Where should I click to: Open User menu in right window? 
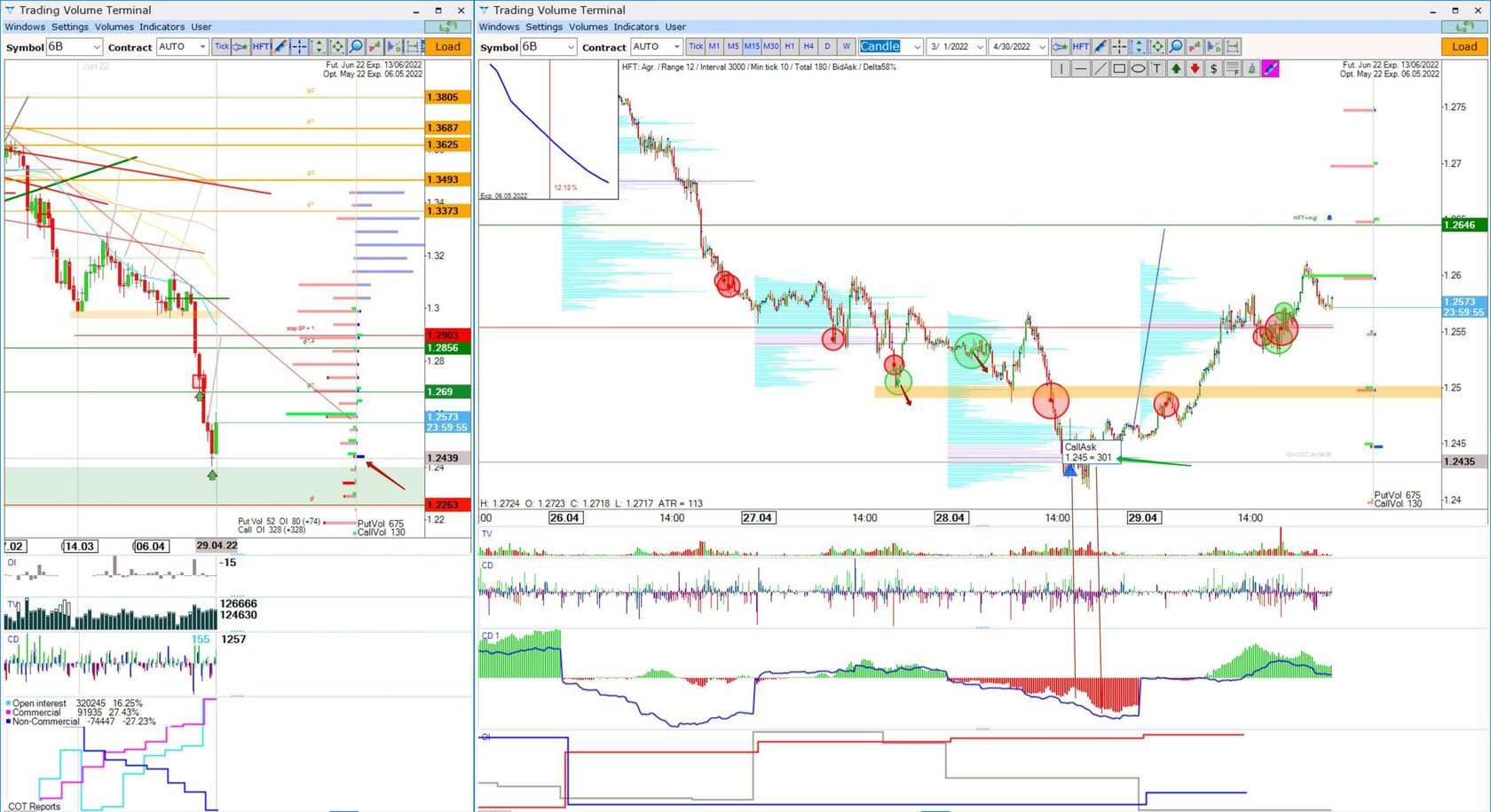coord(675,27)
